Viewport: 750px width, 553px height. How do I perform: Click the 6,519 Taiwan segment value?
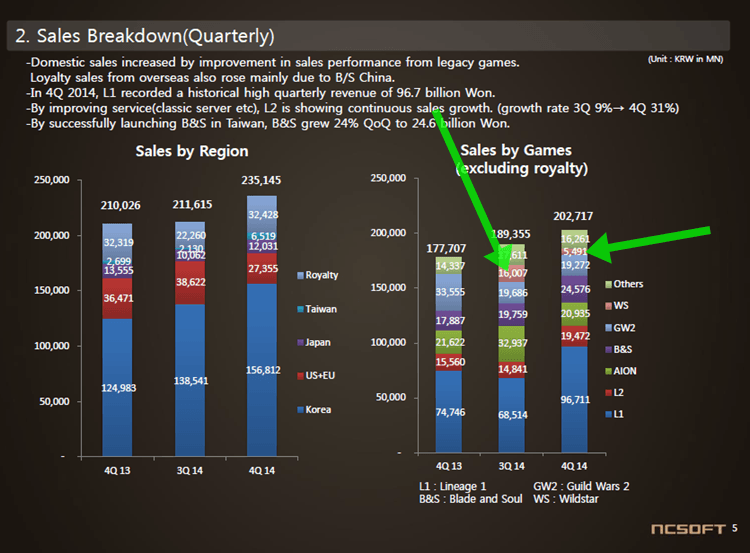(264, 236)
